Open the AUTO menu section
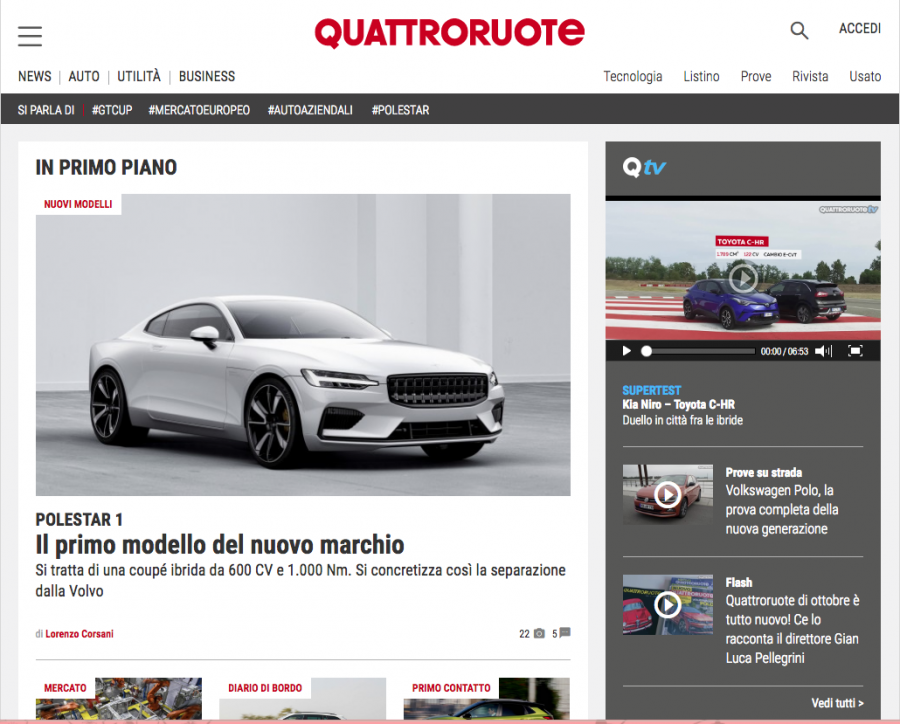The width and height of the screenshot is (900, 724). 84,76
